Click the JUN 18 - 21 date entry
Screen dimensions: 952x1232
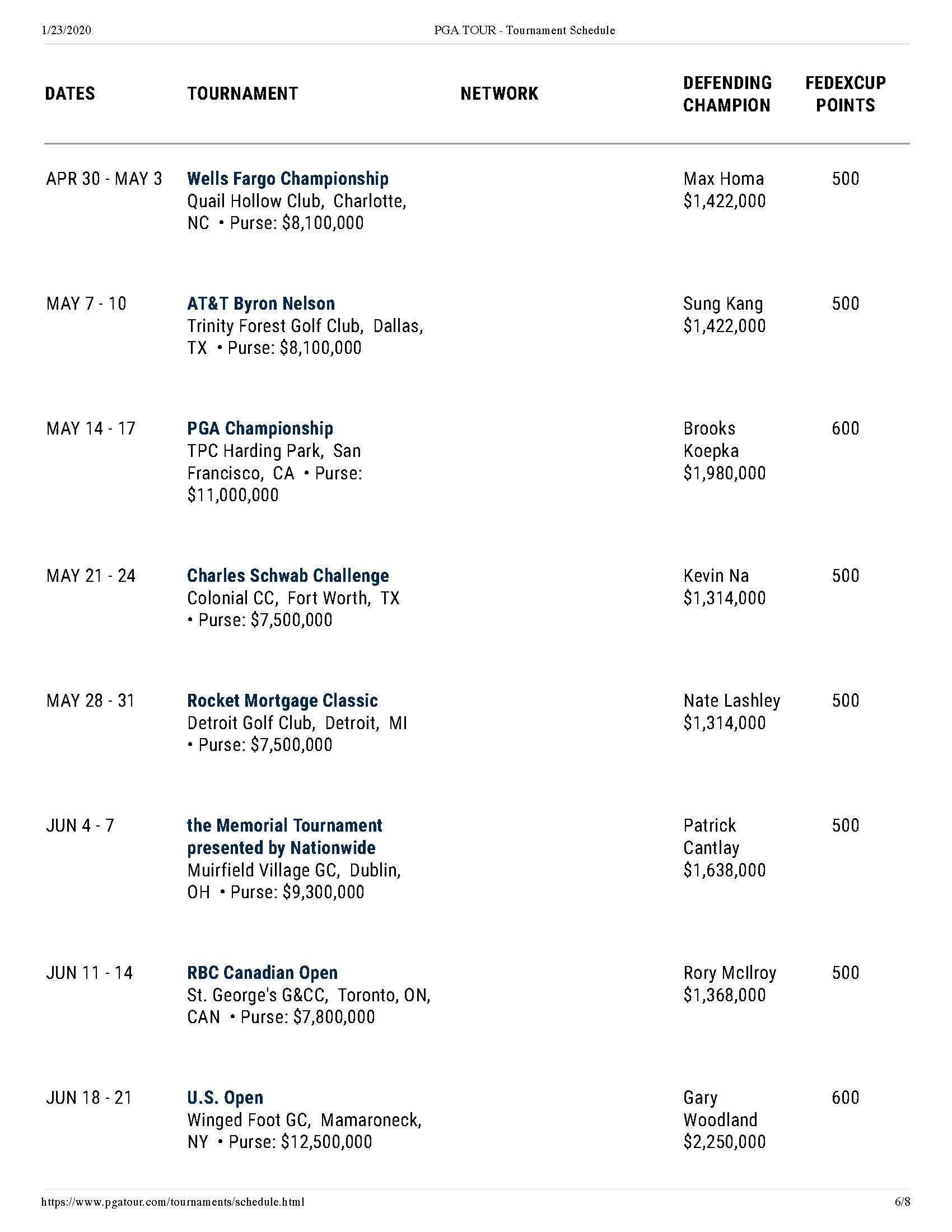[89, 1097]
